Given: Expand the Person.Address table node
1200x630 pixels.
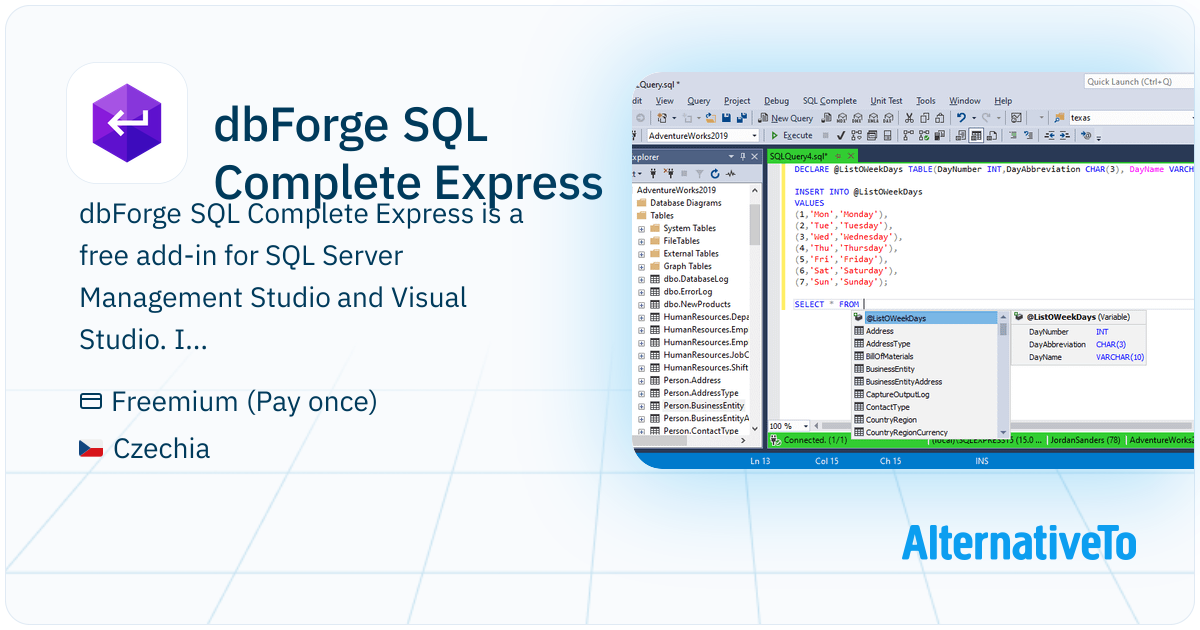Looking at the screenshot, I should click(641, 380).
